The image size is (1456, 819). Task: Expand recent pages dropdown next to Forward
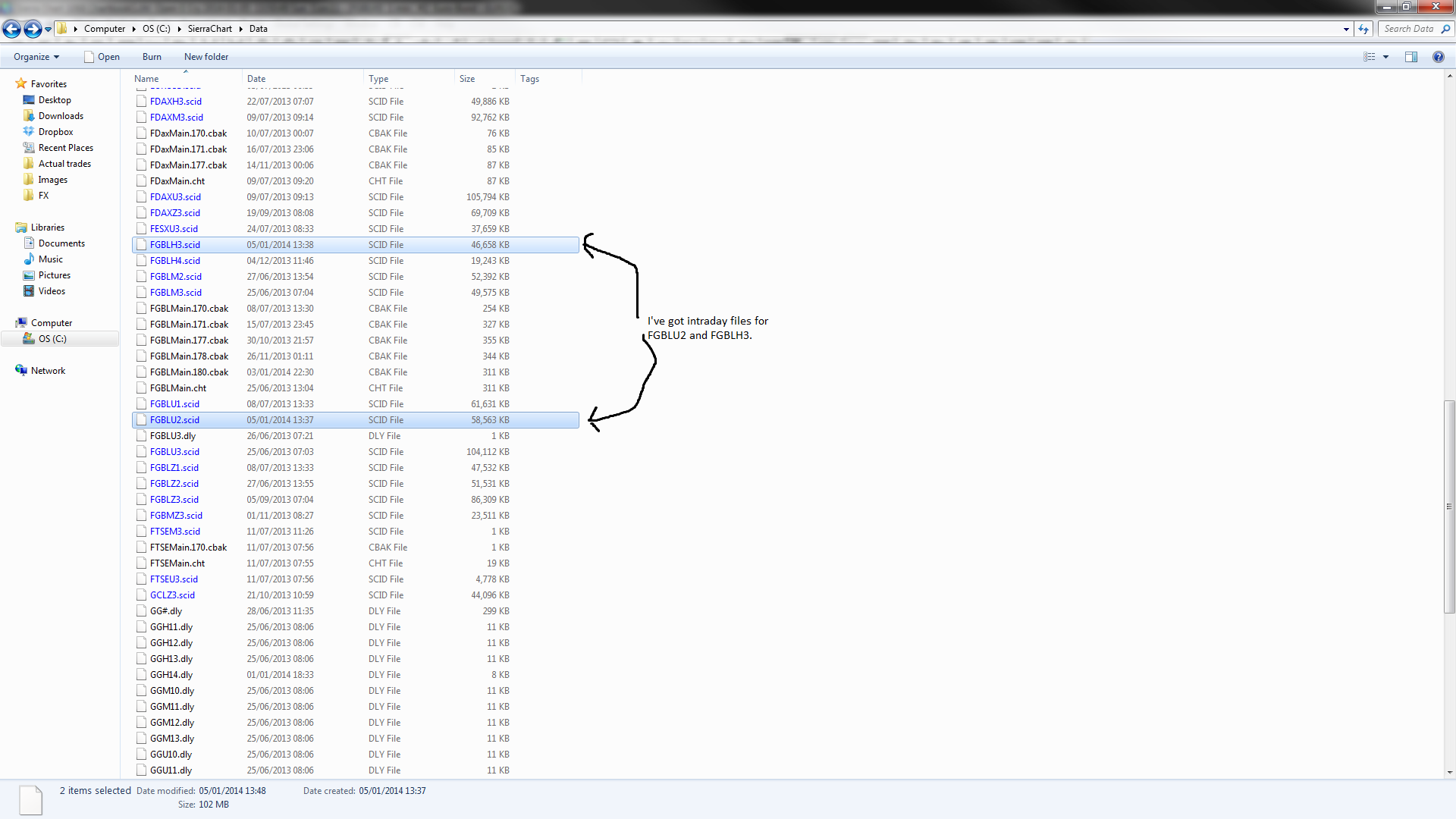point(48,29)
